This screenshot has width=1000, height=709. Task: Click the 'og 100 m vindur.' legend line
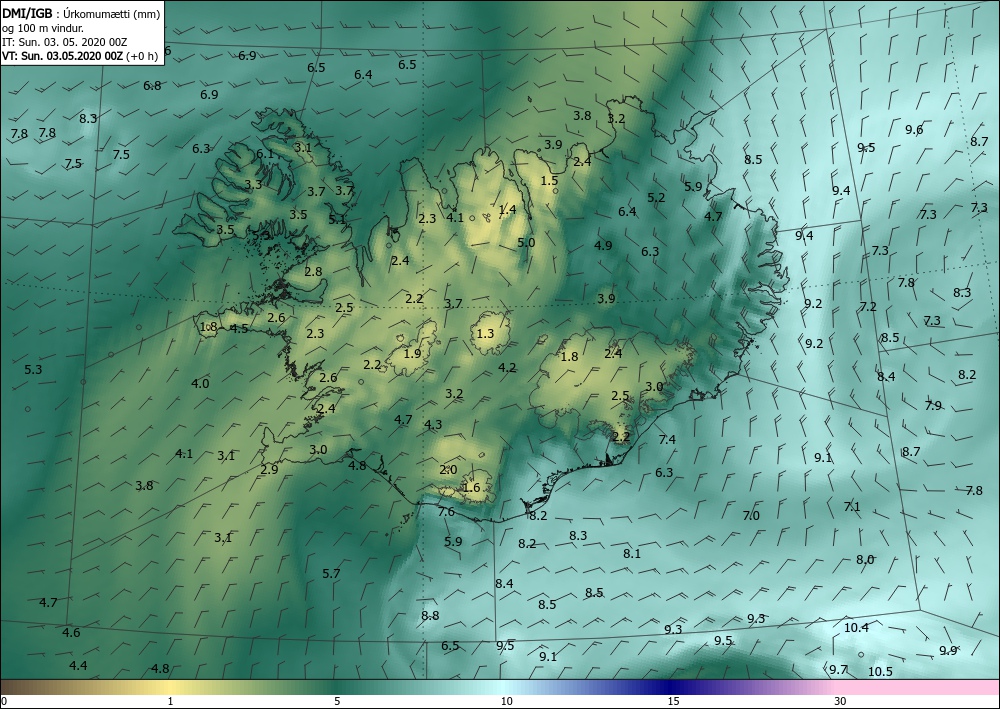pyautogui.click(x=43, y=27)
